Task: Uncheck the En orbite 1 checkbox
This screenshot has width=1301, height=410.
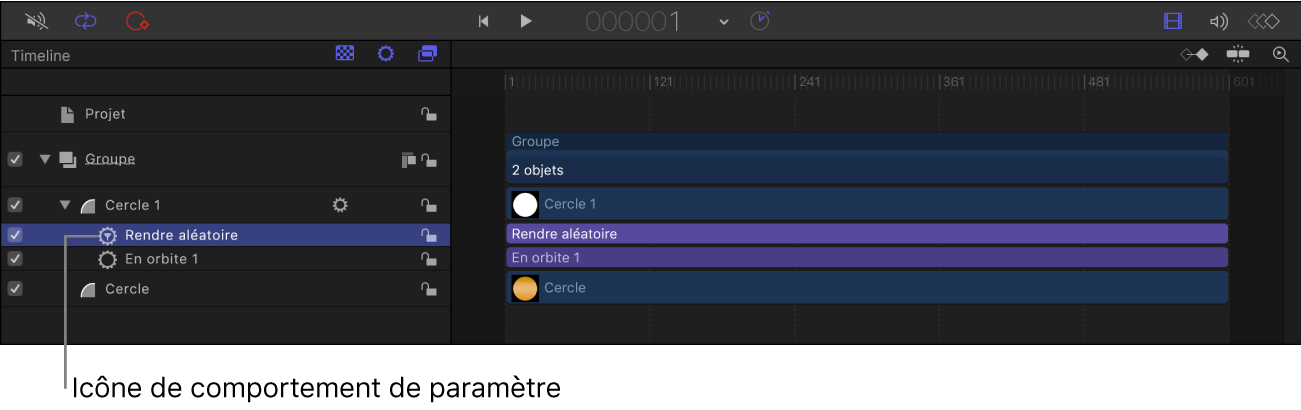Action: (x=15, y=259)
